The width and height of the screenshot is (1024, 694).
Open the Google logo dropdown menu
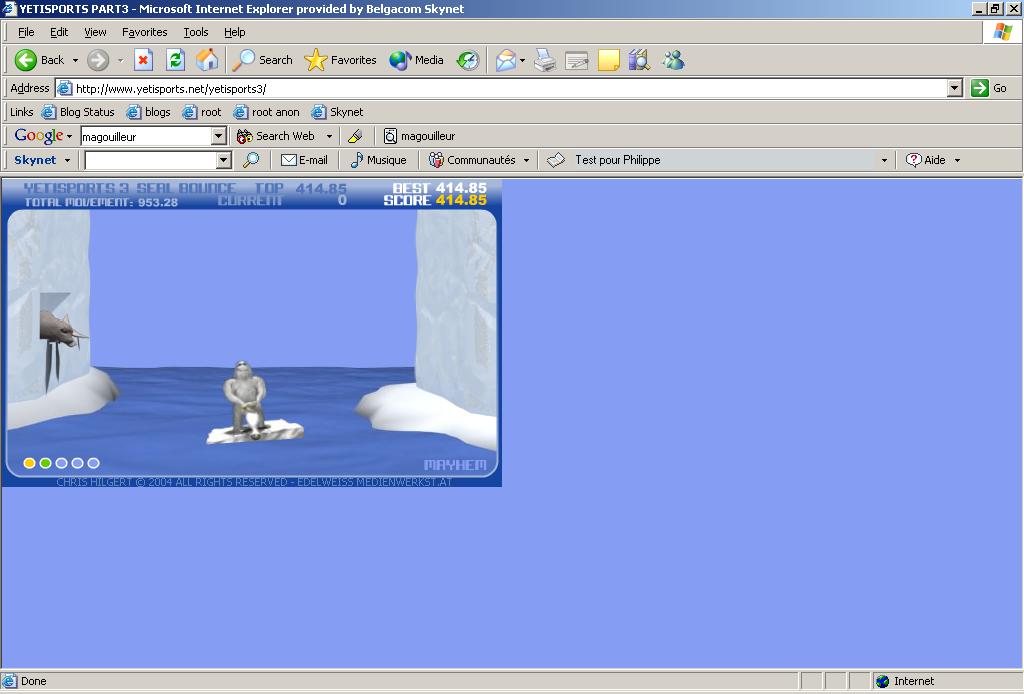tap(43, 136)
